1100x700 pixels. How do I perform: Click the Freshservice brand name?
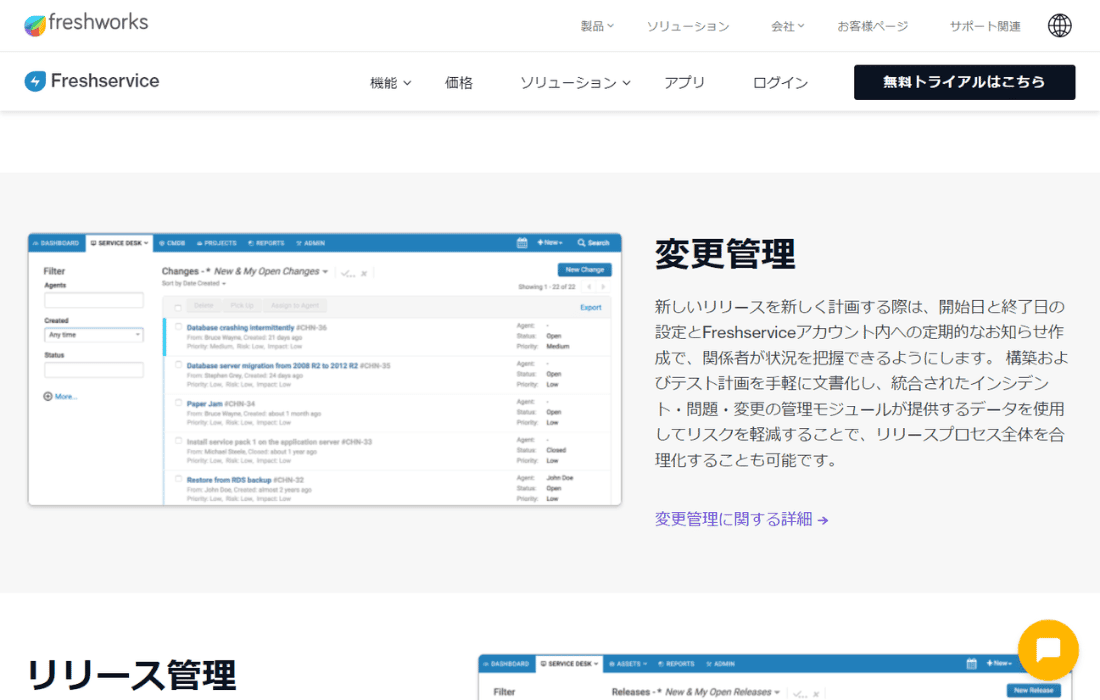pos(105,81)
